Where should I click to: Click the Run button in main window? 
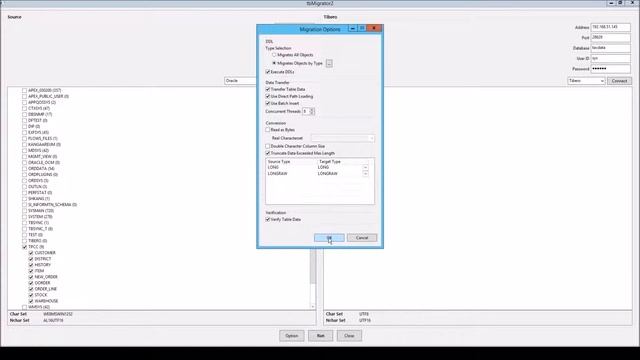tap(320, 336)
